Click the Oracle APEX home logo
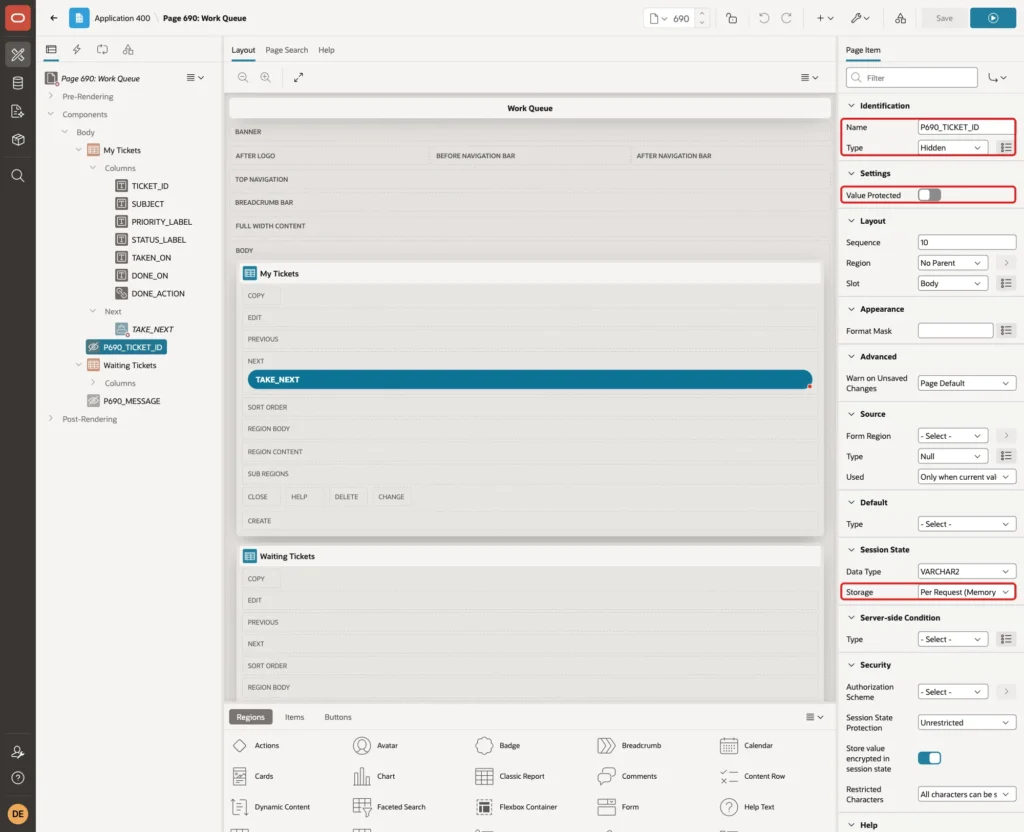Viewport: 1024px width, 832px height. coord(18,18)
